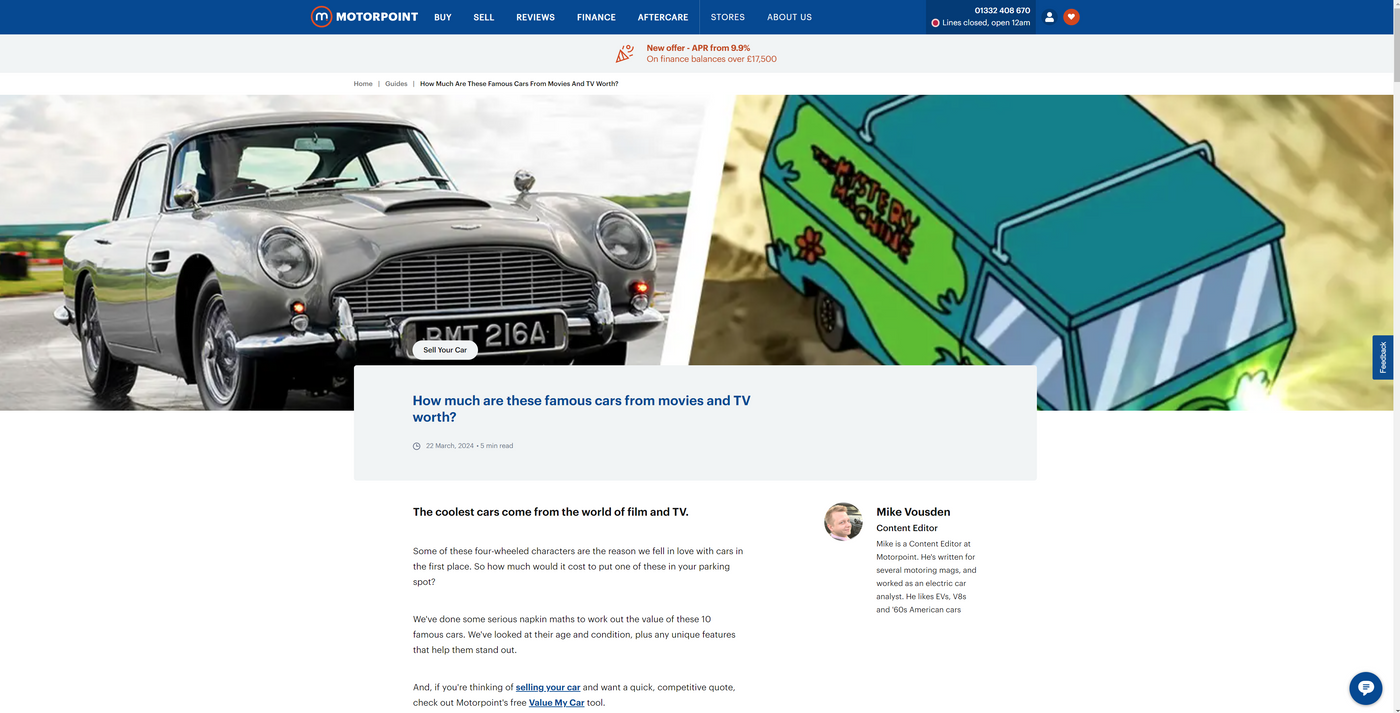Click the Sell Your Car tag button
This screenshot has height=713, width=1400.
pos(445,350)
